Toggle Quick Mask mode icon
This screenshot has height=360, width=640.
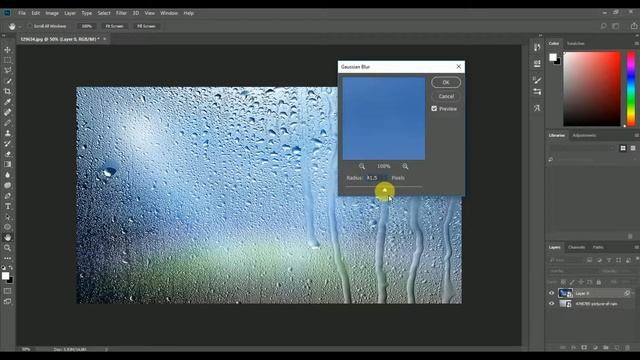coord(8,291)
